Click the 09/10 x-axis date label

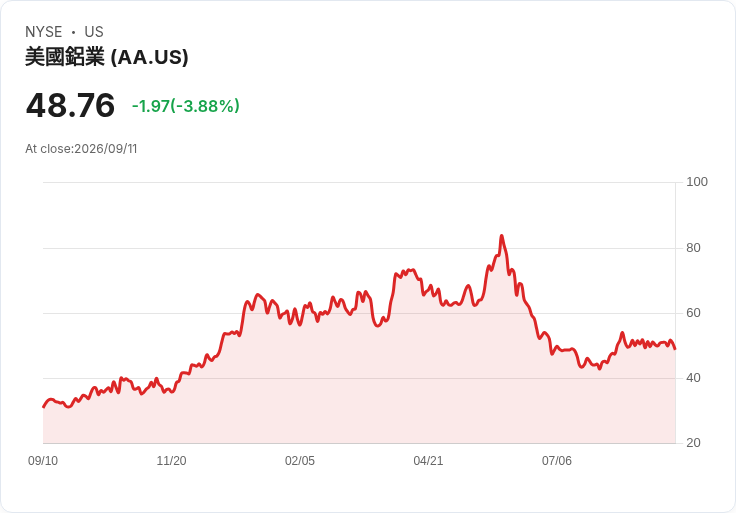point(43,461)
